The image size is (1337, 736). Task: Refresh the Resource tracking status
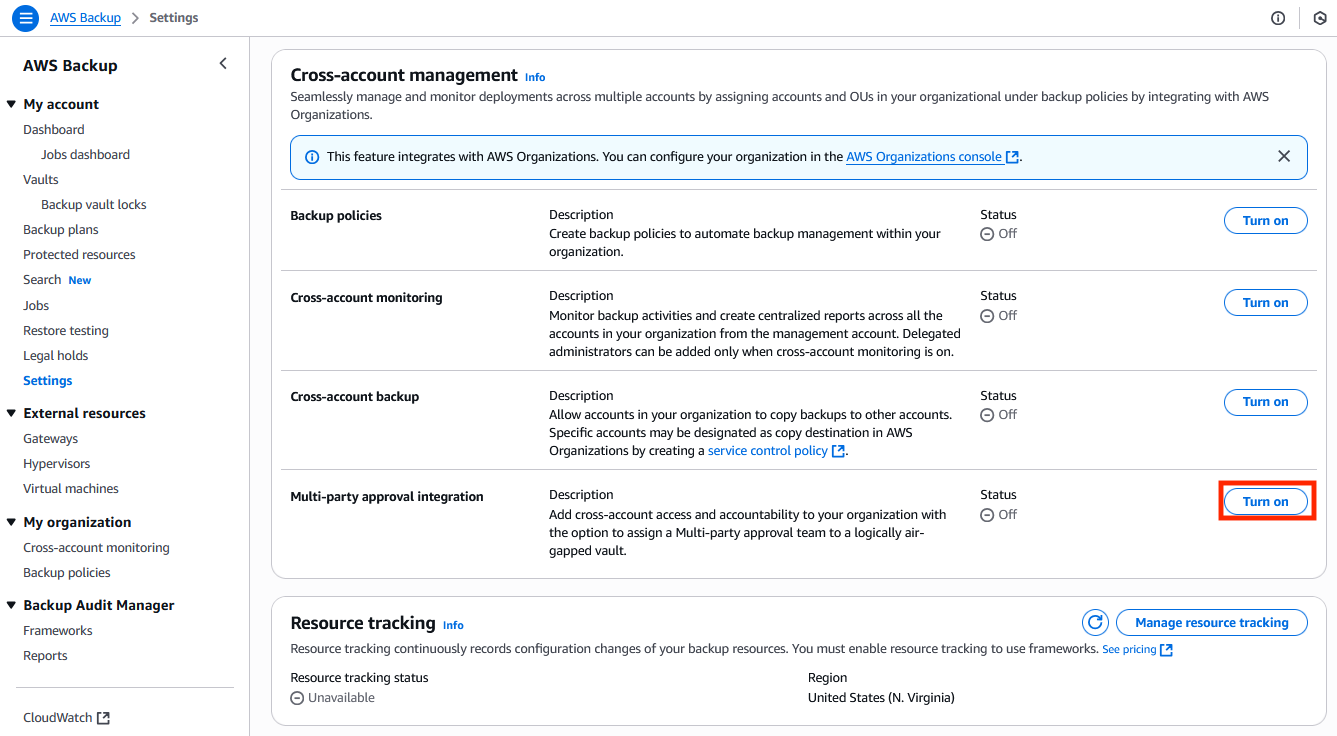pyautogui.click(x=1095, y=622)
